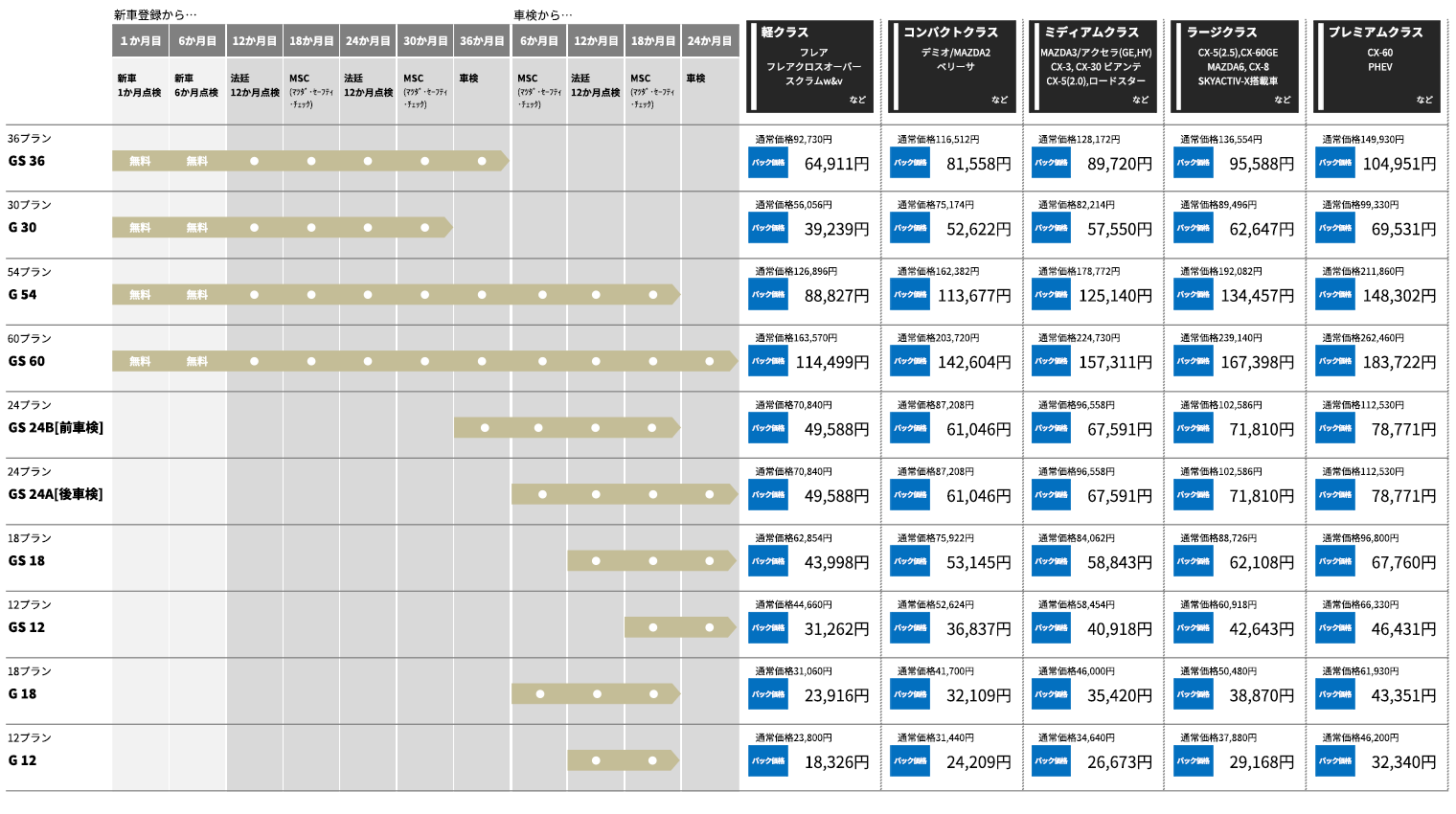Select the パック価格 badge next to 183,722円
The height and width of the screenshot is (814, 1456).
(1335, 361)
